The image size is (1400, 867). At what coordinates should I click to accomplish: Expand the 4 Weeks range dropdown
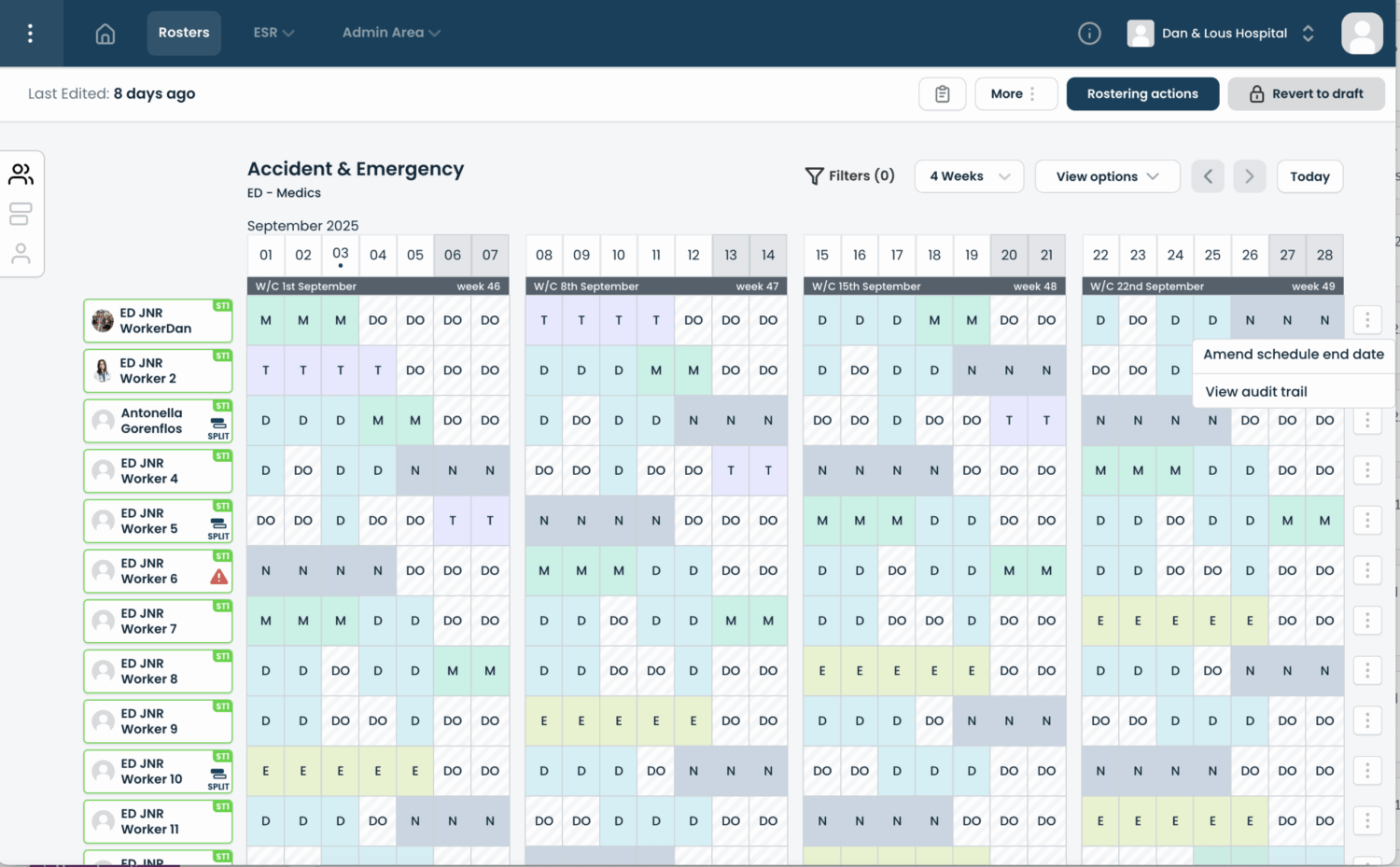969,176
